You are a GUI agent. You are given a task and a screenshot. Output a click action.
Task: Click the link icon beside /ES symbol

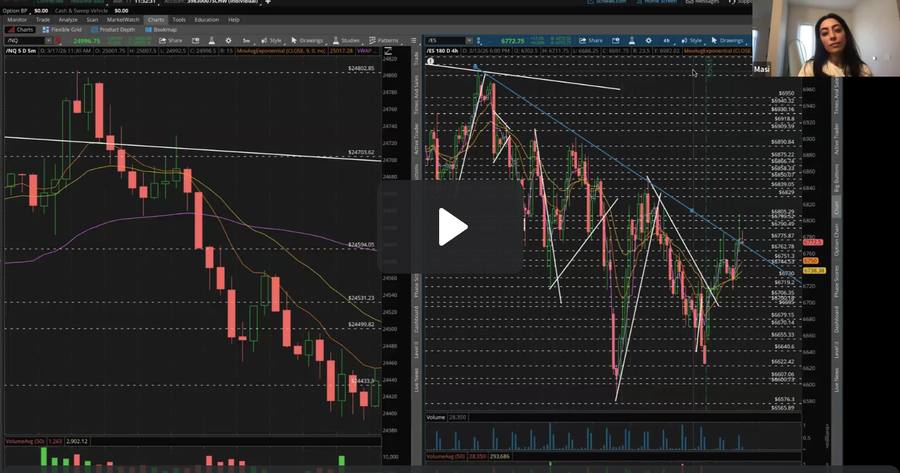click(x=479, y=41)
